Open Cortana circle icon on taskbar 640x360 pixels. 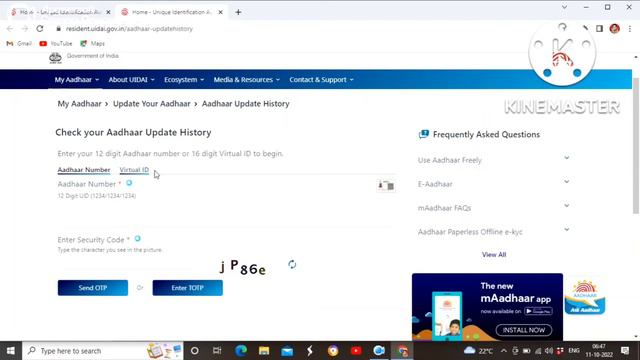point(195,351)
